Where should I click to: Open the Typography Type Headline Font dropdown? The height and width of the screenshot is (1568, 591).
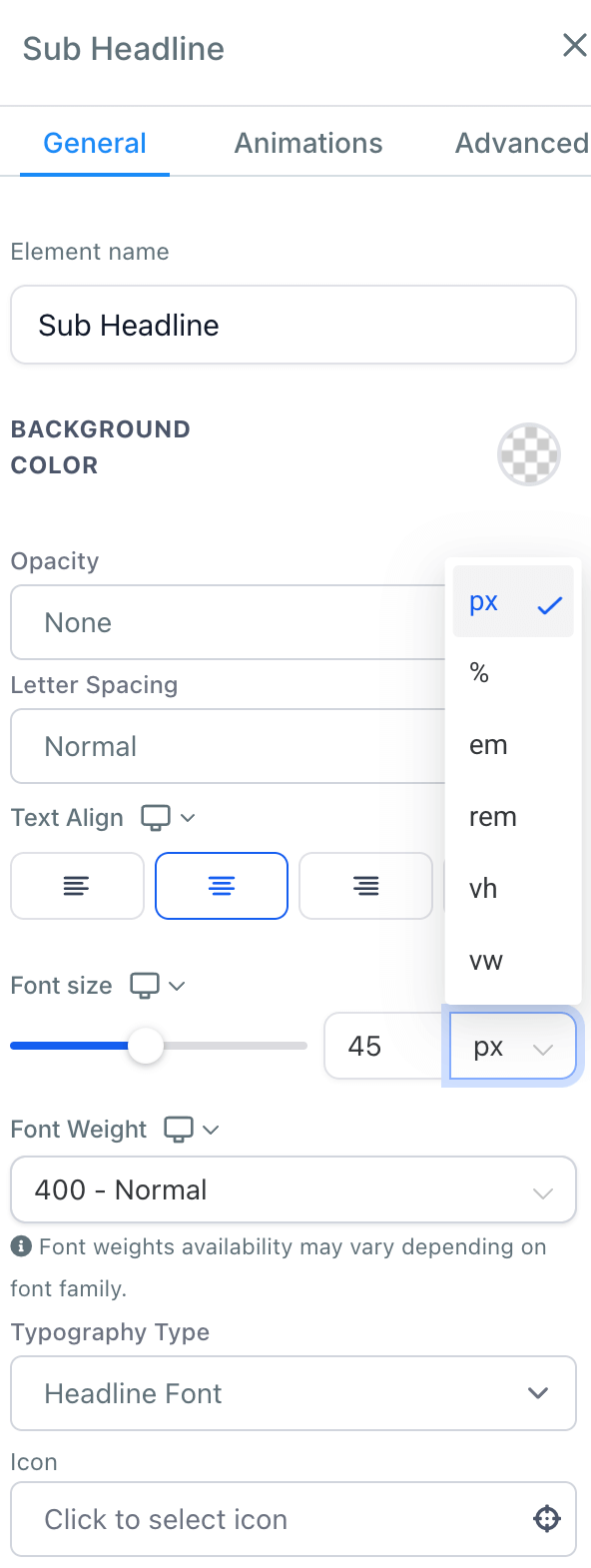294,1393
